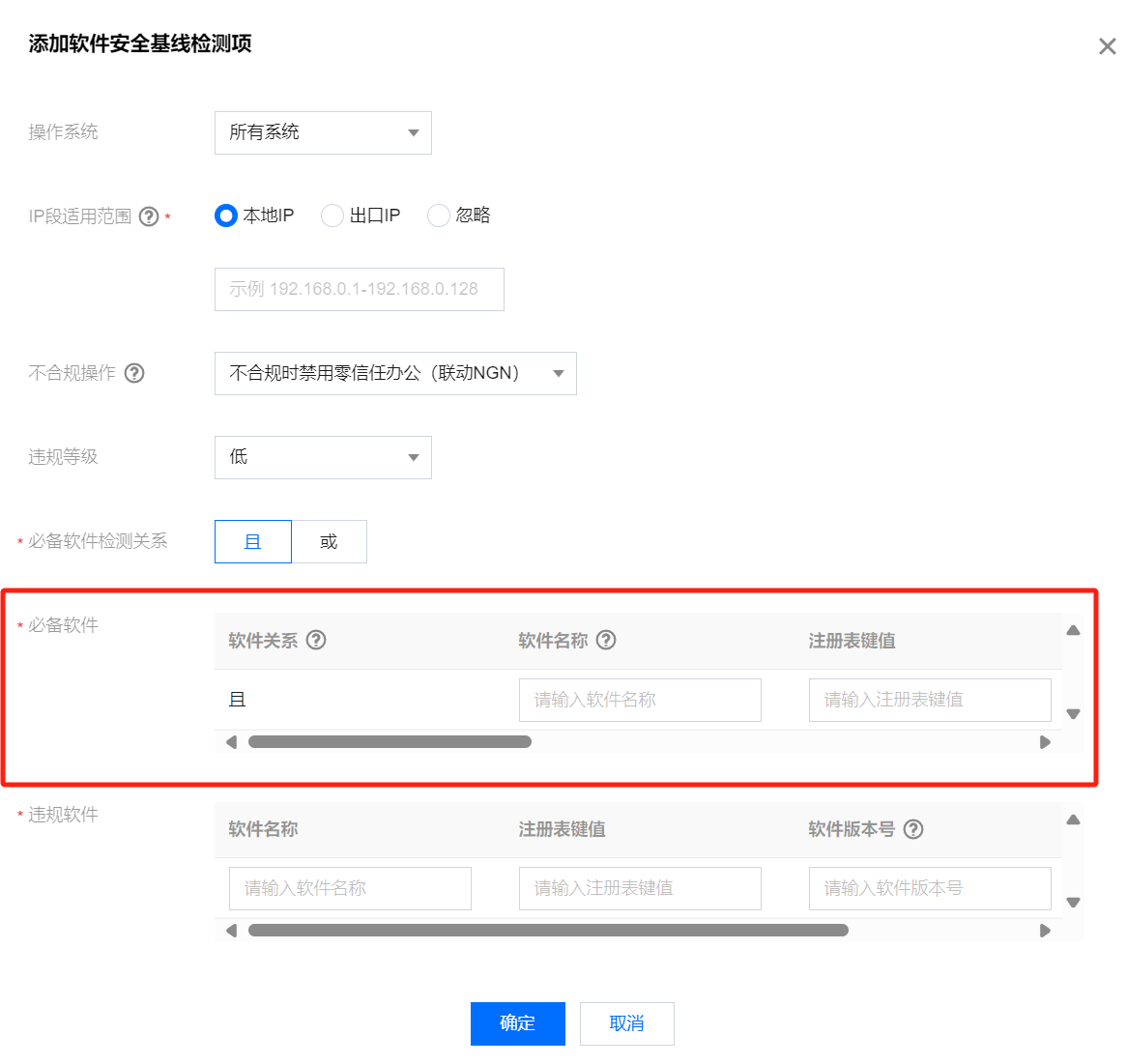Click the 确定 button
The width and height of the screenshot is (1126, 1064).
tap(518, 1023)
